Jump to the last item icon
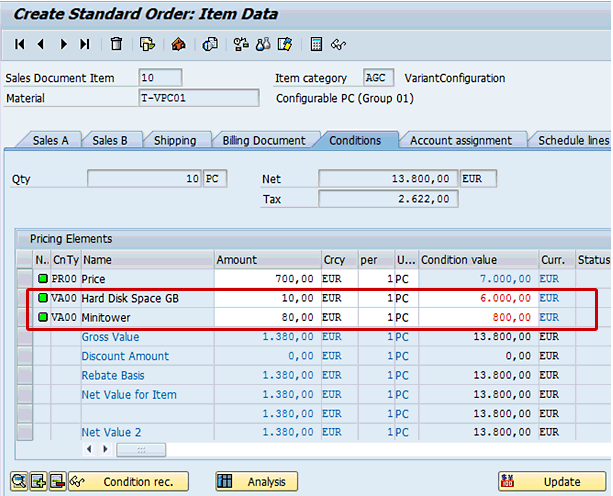The height and width of the screenshot is (496, 613). point(85,44)
